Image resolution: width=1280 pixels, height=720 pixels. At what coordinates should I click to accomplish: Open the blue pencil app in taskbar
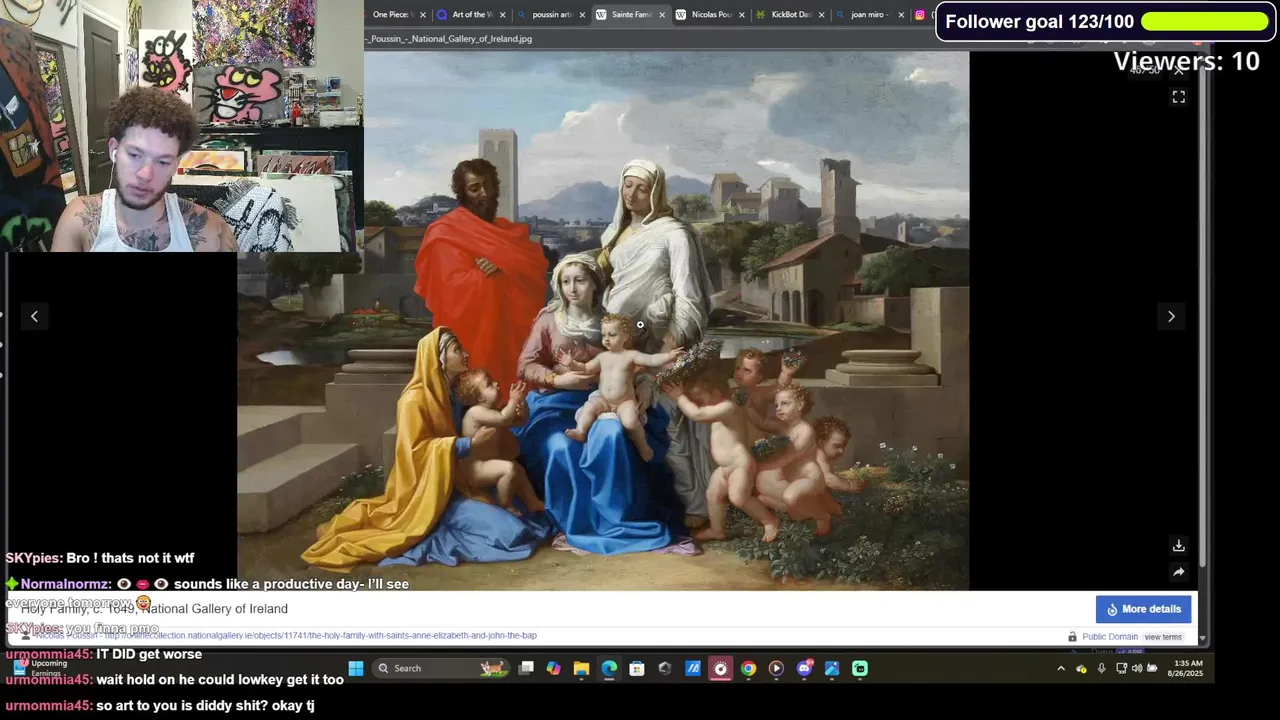coord(832,668)
